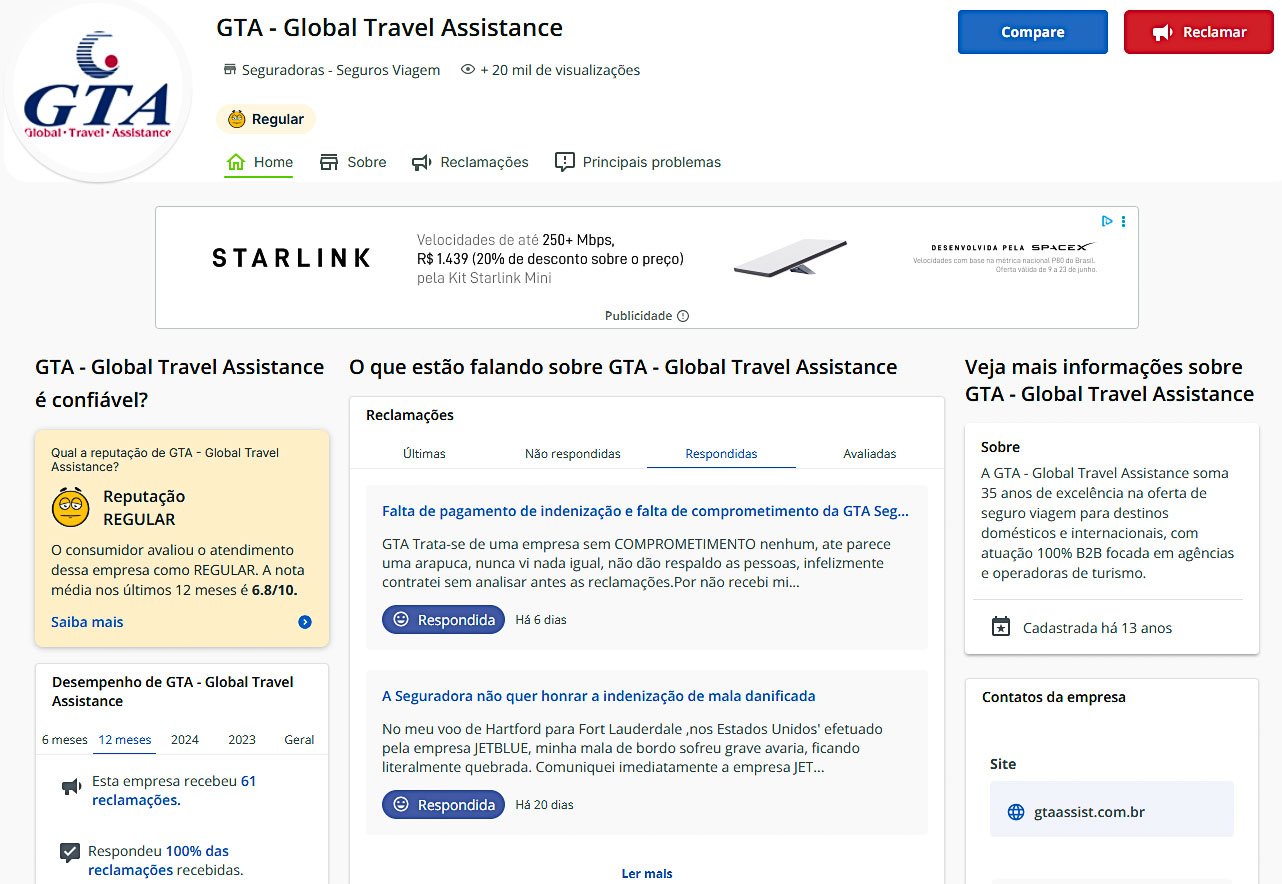The image size is (1282, 884).
Task: Click the Compare button
Action: 1033,32
